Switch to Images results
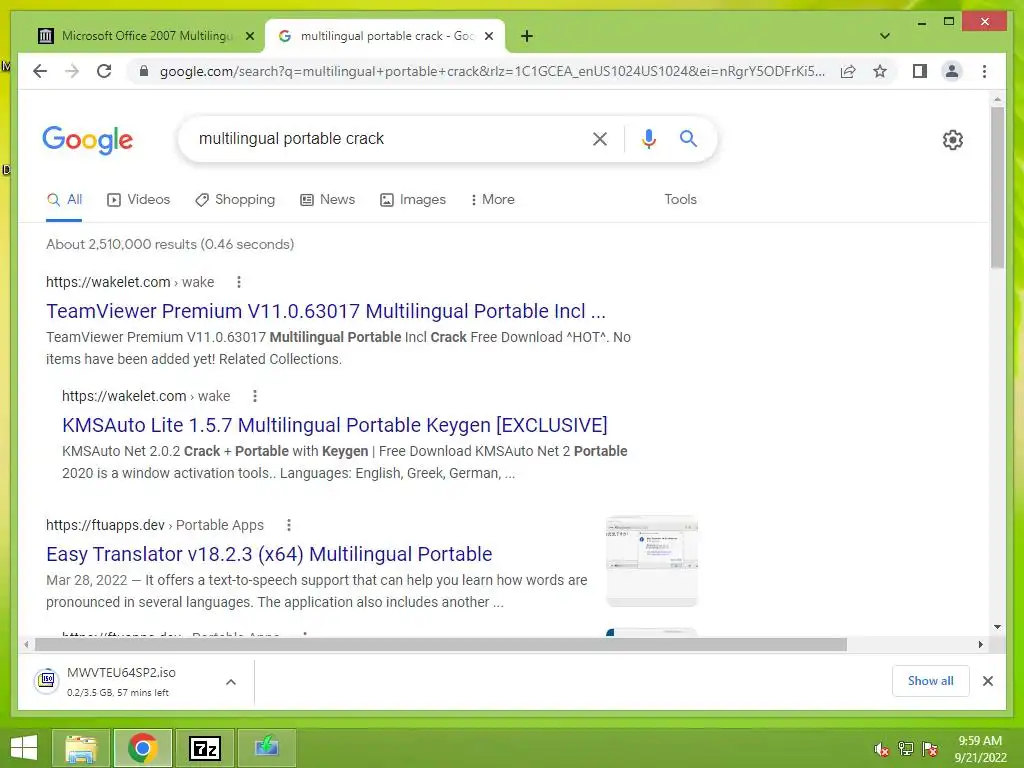Viewport: 1024px width, 768px height. pyautogui.click(x=413, y=200)
